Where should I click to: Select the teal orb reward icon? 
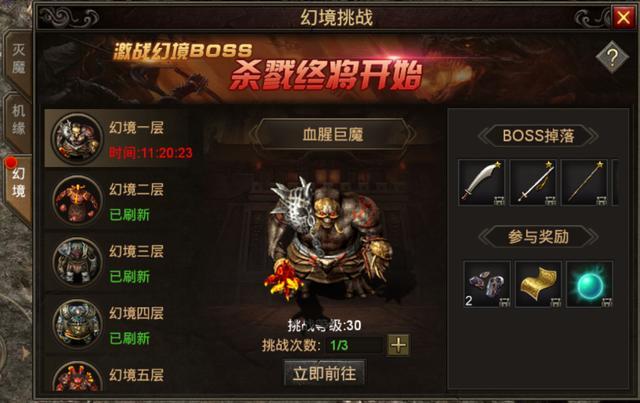590,284
